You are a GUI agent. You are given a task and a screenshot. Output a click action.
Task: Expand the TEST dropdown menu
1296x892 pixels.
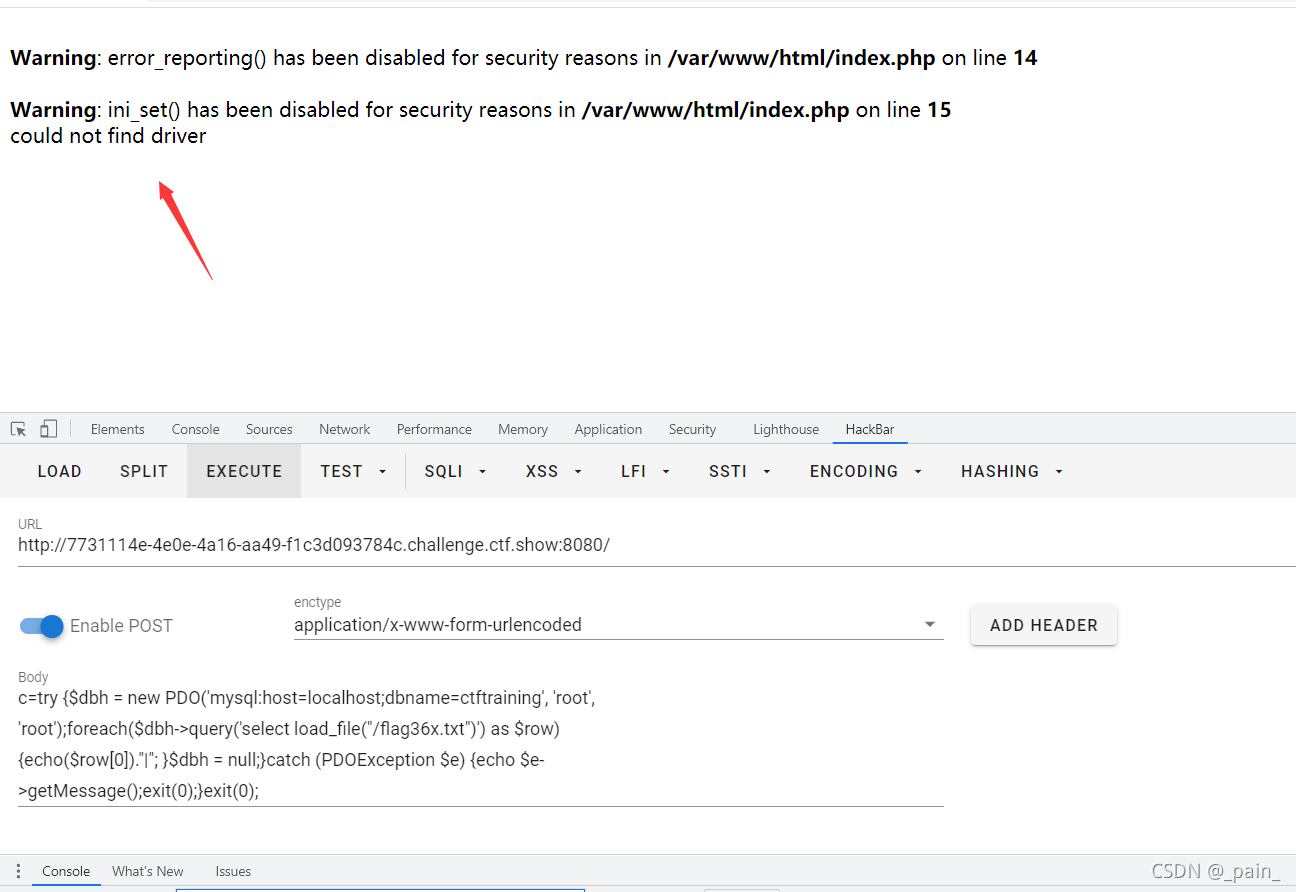click(x=353, y=471)
